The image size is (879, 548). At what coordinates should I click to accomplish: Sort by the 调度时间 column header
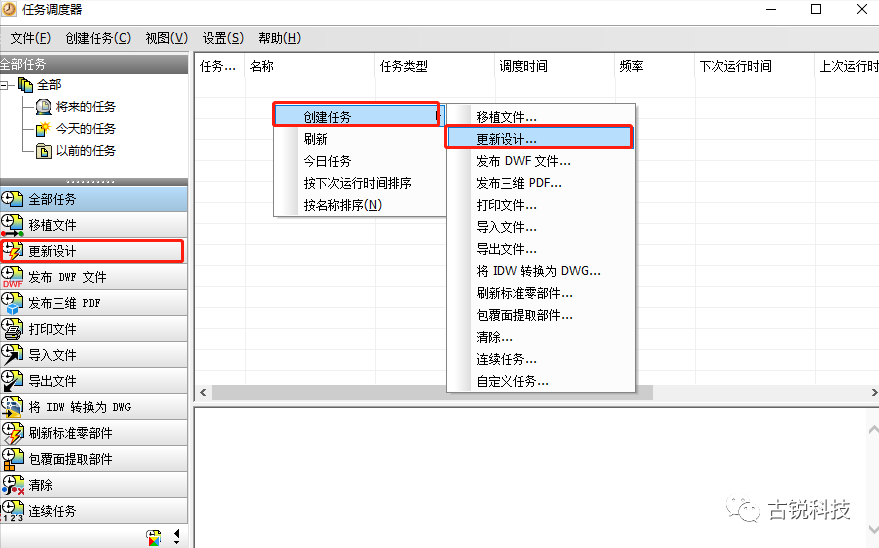[x=555, y=66]
